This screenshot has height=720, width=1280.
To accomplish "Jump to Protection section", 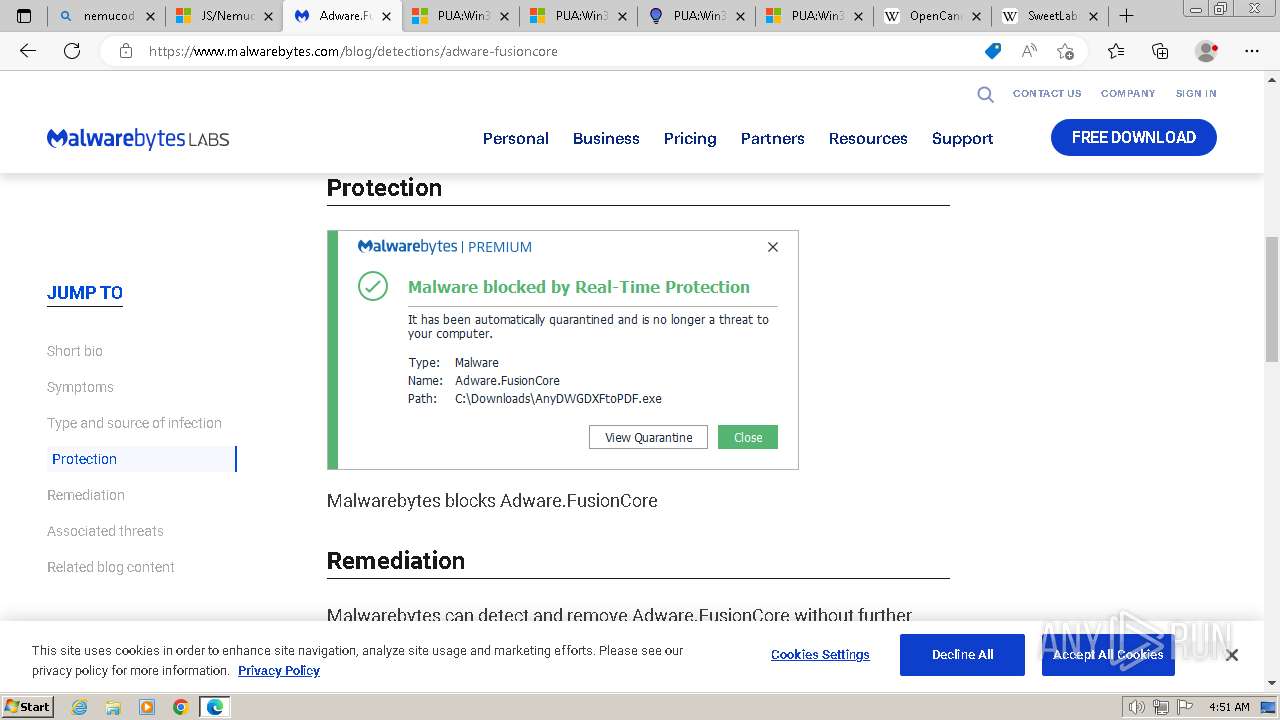I will pos(84,459).
